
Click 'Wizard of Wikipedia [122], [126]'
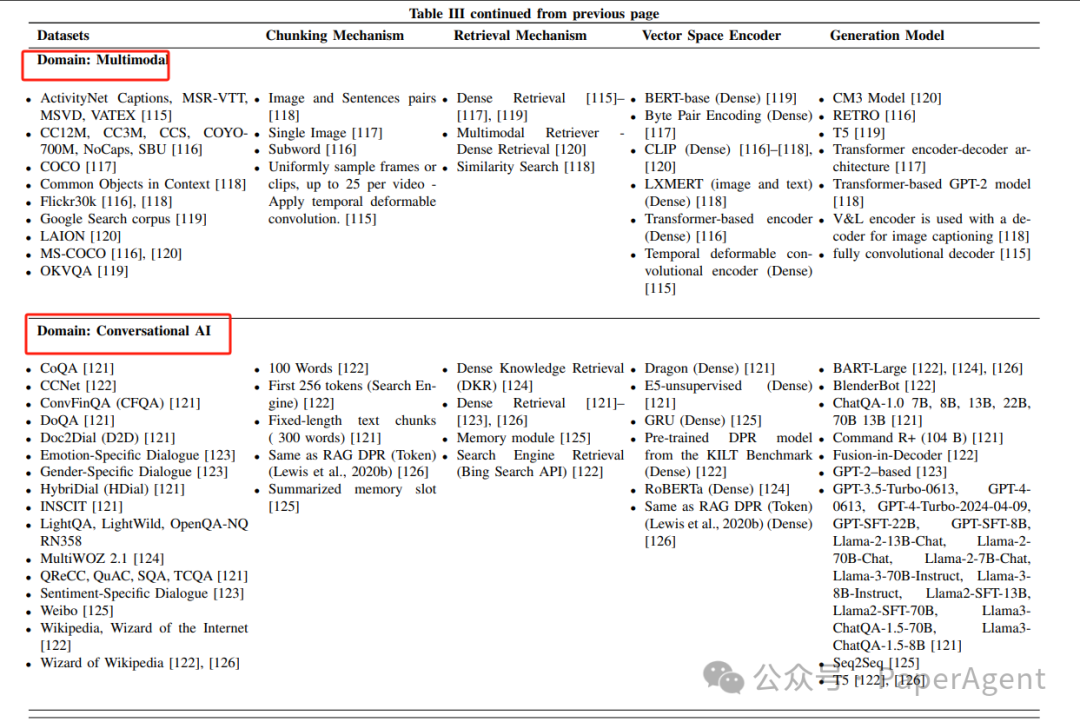(x=140, y=663)
